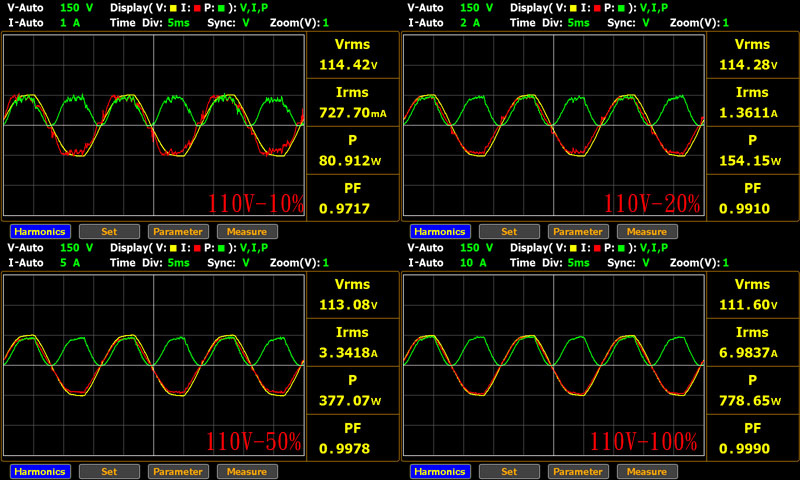
Task: Click the V,I,P display setting in the 110V-100% screen
Action: (x=654, y=248)
